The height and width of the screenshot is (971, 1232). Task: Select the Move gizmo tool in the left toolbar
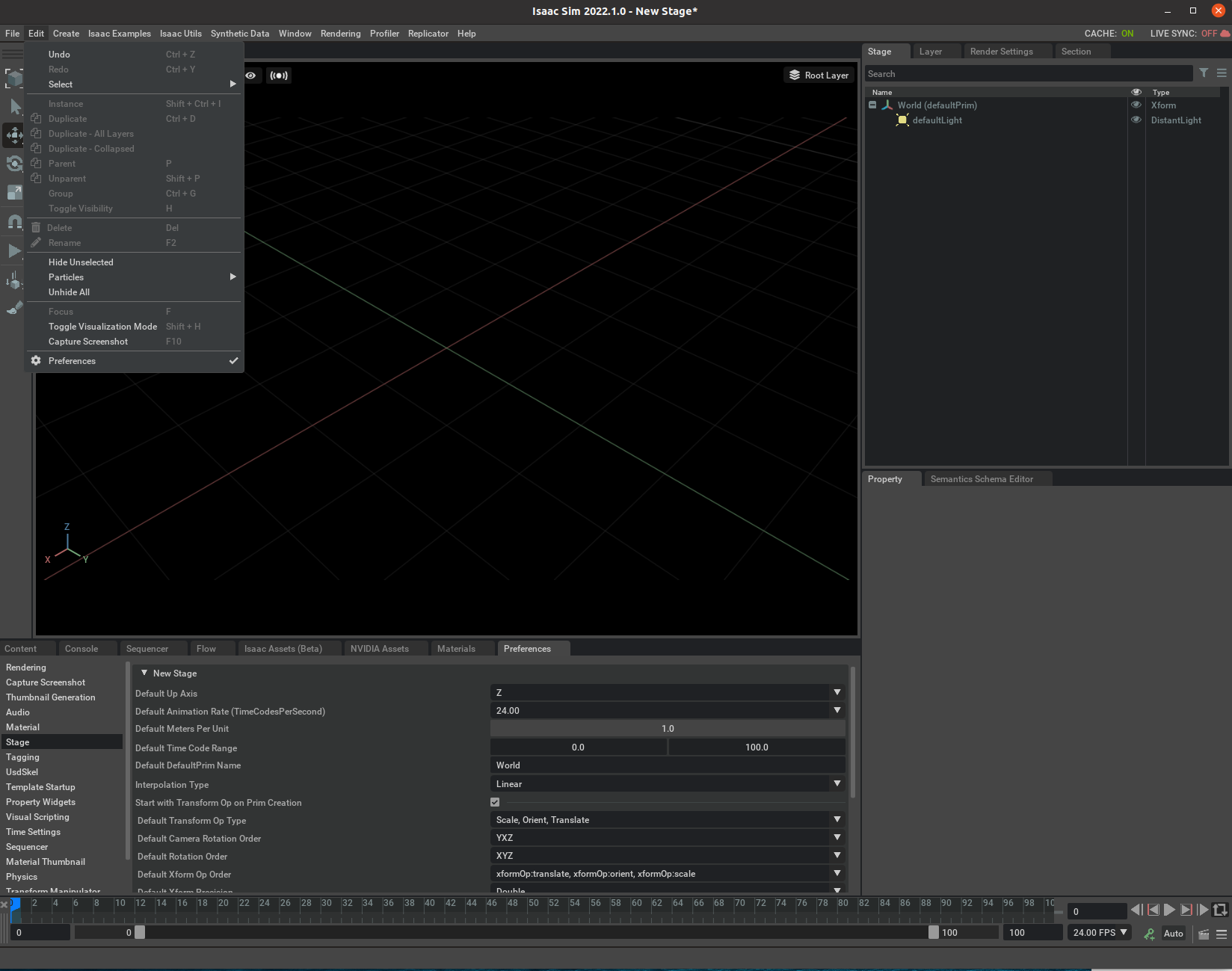pos(13,135)
